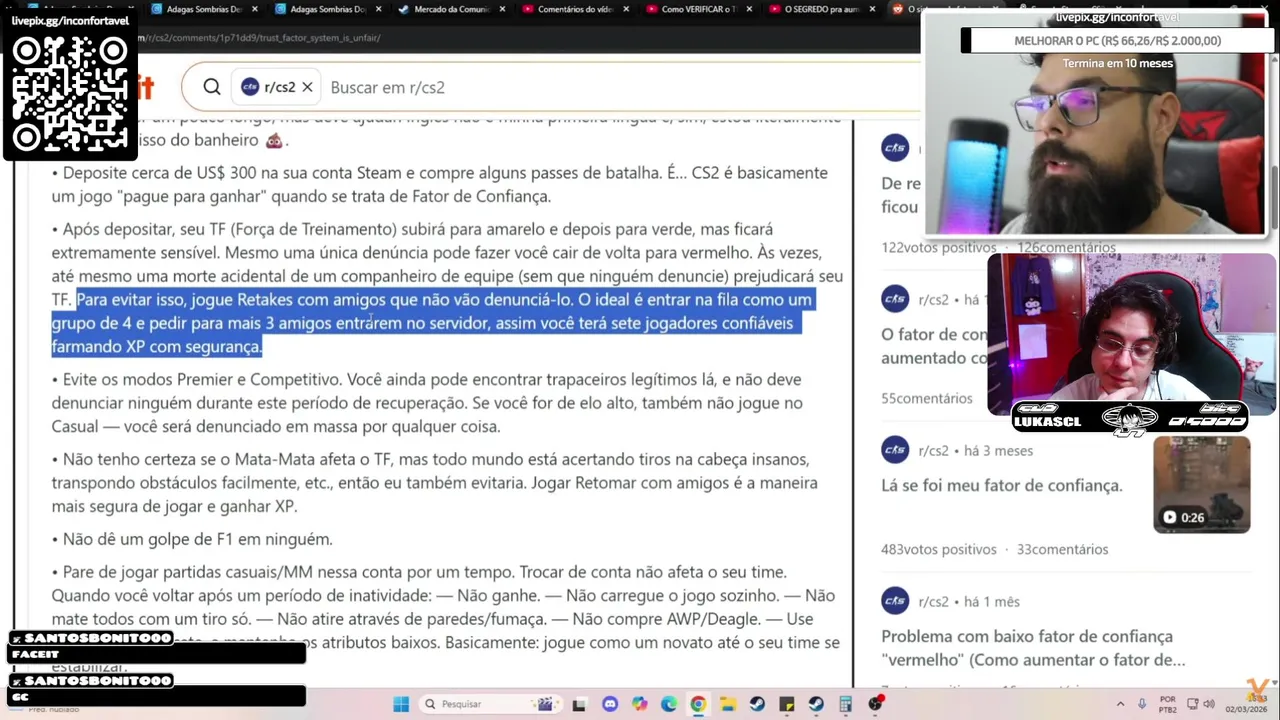Screen dimensions: 1280x720
Task: Click the '33 comentários' count
Action: click(x=1062, y=549)
